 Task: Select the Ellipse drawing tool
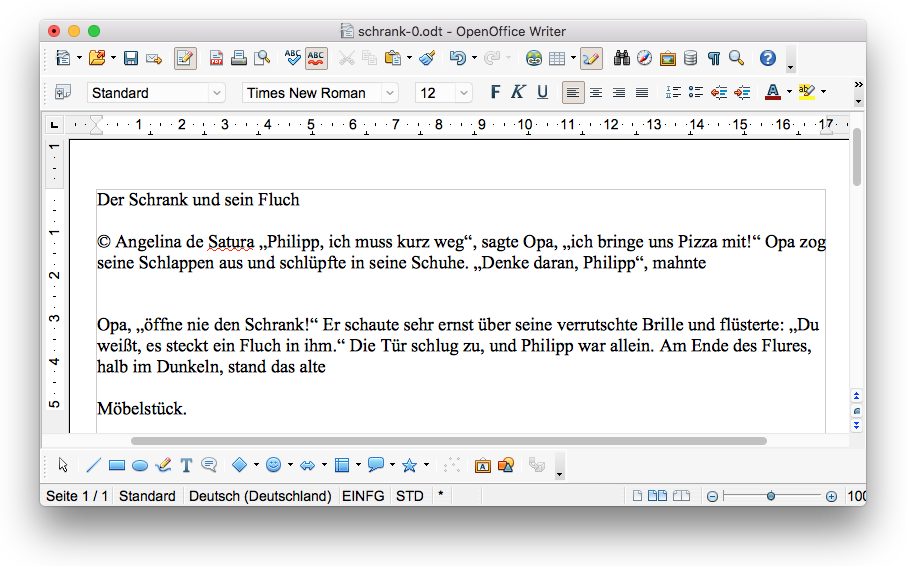140,466
